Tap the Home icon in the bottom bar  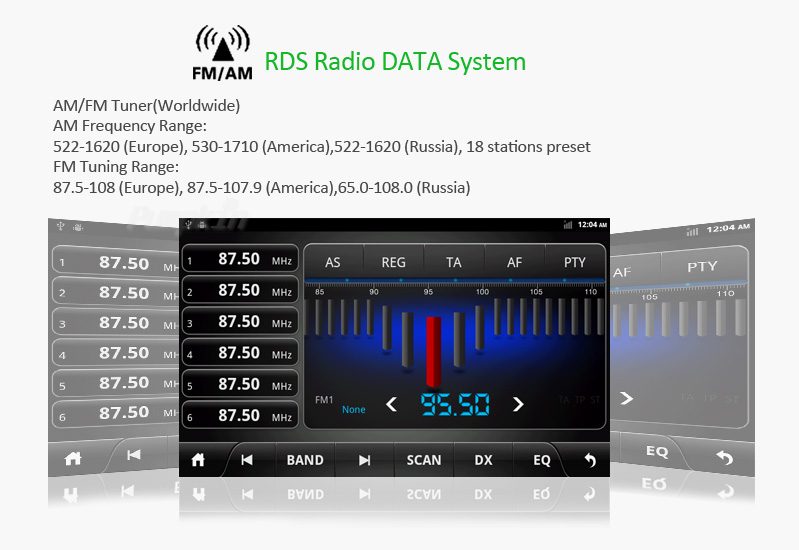tap(198, 460)
